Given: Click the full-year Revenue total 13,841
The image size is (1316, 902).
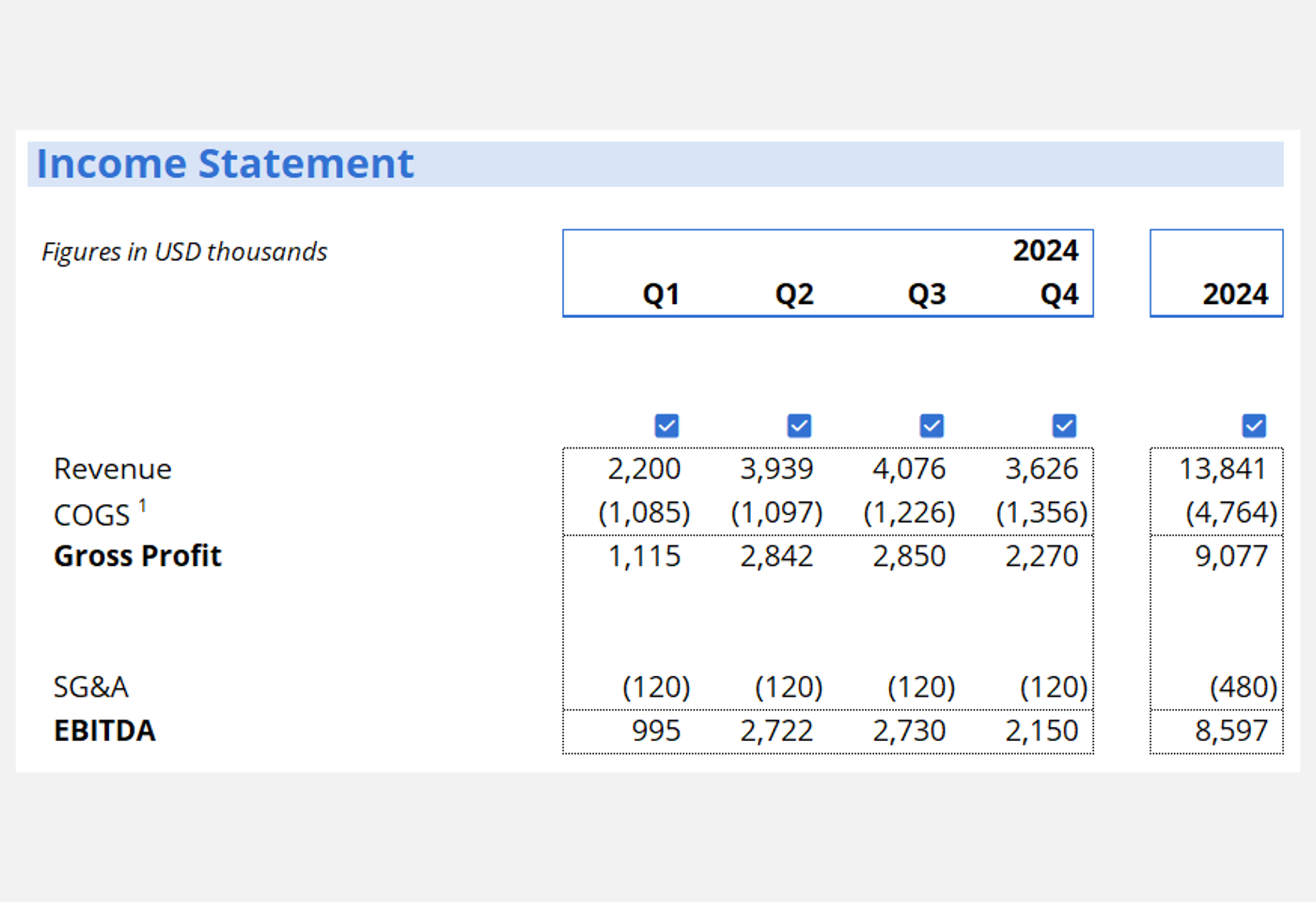Looking at the screenshot, I should tap(1222, 469).
